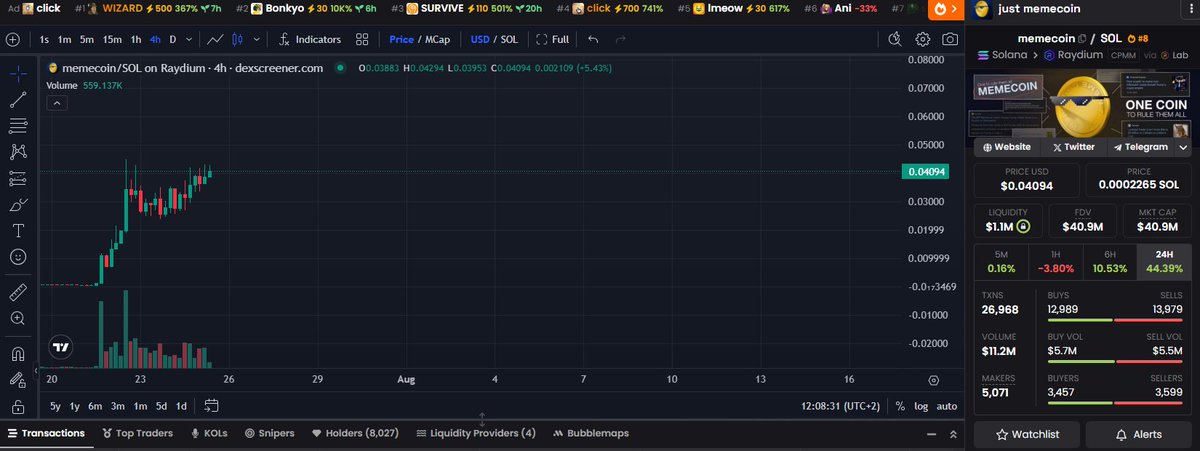
Task: Switch to the KOLs tab
Action: 208,433
